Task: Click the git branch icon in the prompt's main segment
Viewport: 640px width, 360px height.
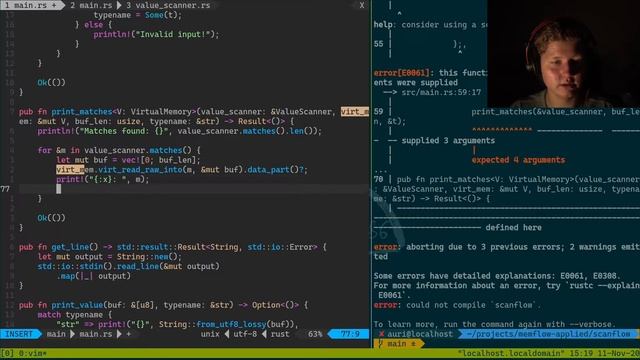Action: [380, 344]
